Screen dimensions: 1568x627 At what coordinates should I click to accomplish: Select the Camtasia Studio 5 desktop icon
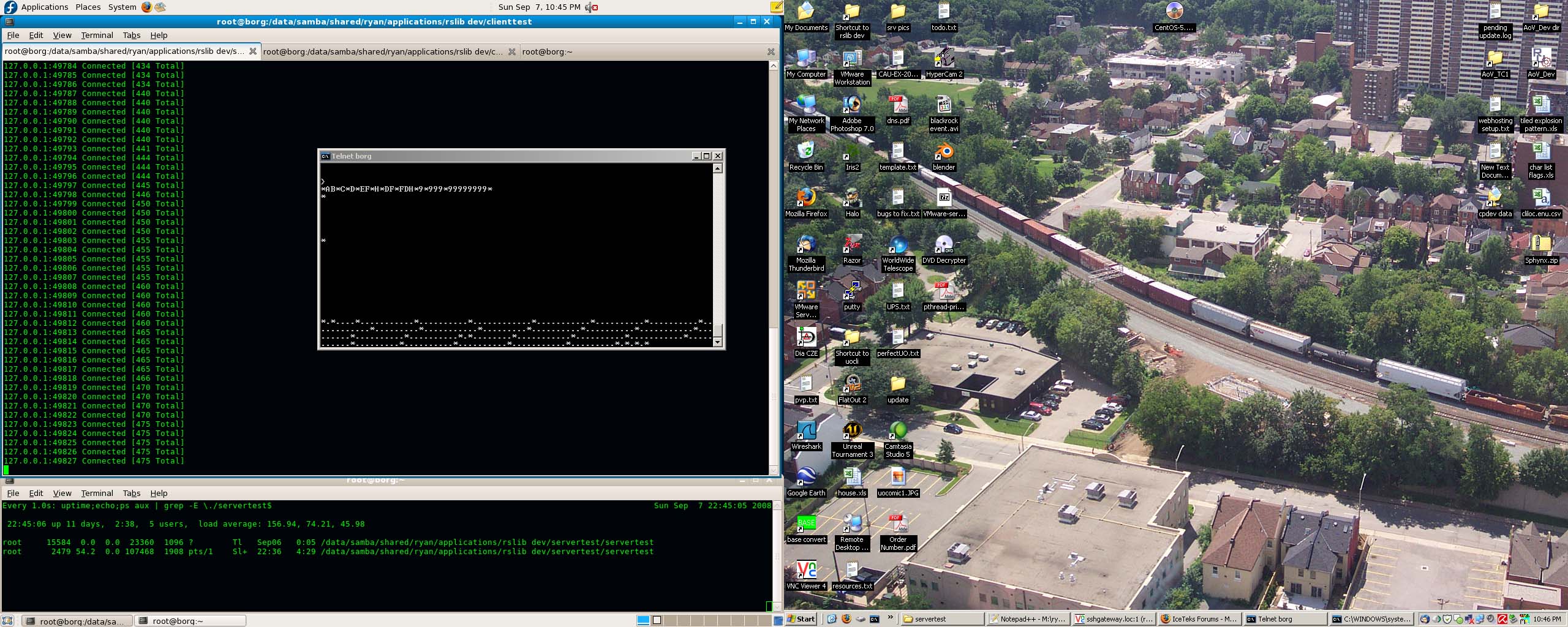[898, 440]
